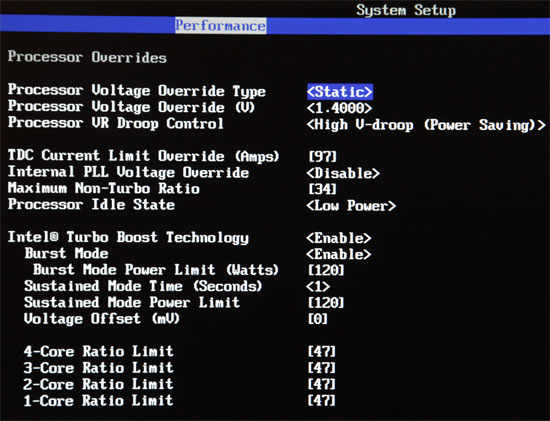Select the Maximum Non-Turbo Ratio label
This screenshot has width=550, height=421.
(x=104, y=188)
